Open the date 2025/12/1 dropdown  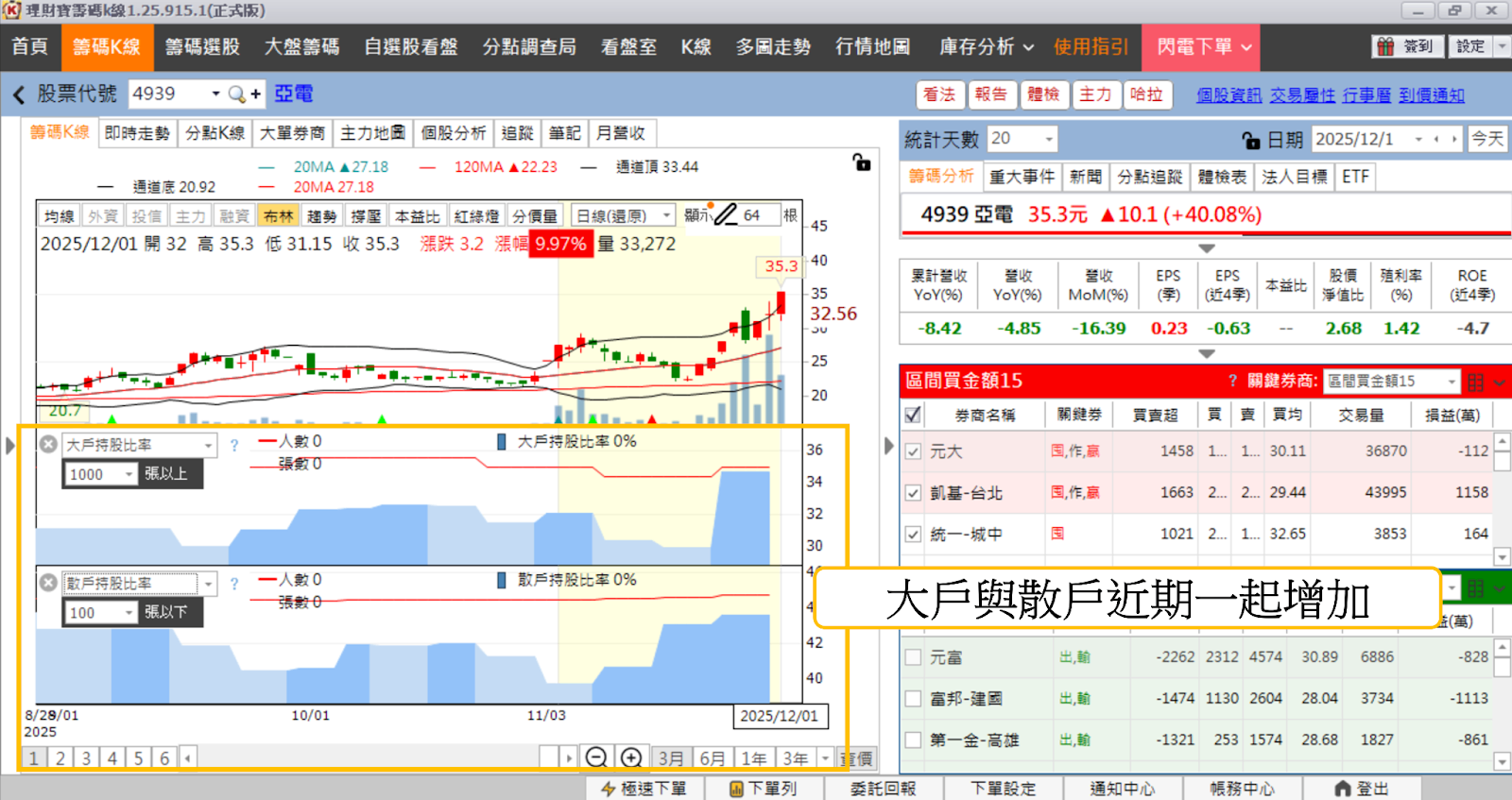[1418, 140]
